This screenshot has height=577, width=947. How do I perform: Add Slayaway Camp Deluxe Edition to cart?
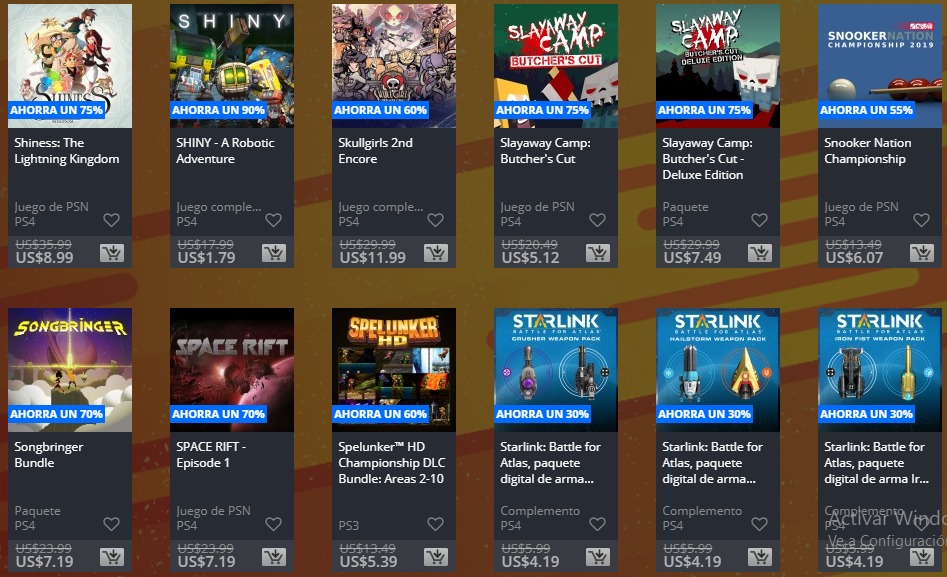point(760,253)
